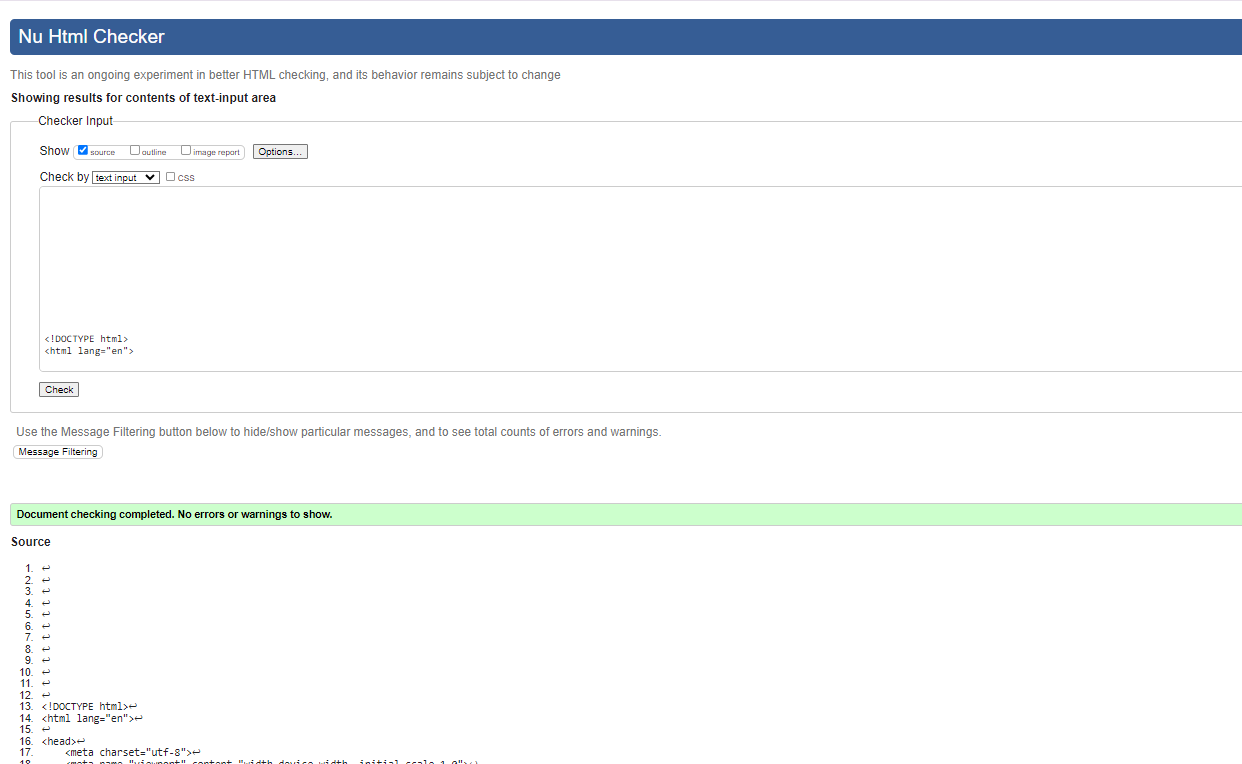Enable the image report checkbox

pos(186,151)
